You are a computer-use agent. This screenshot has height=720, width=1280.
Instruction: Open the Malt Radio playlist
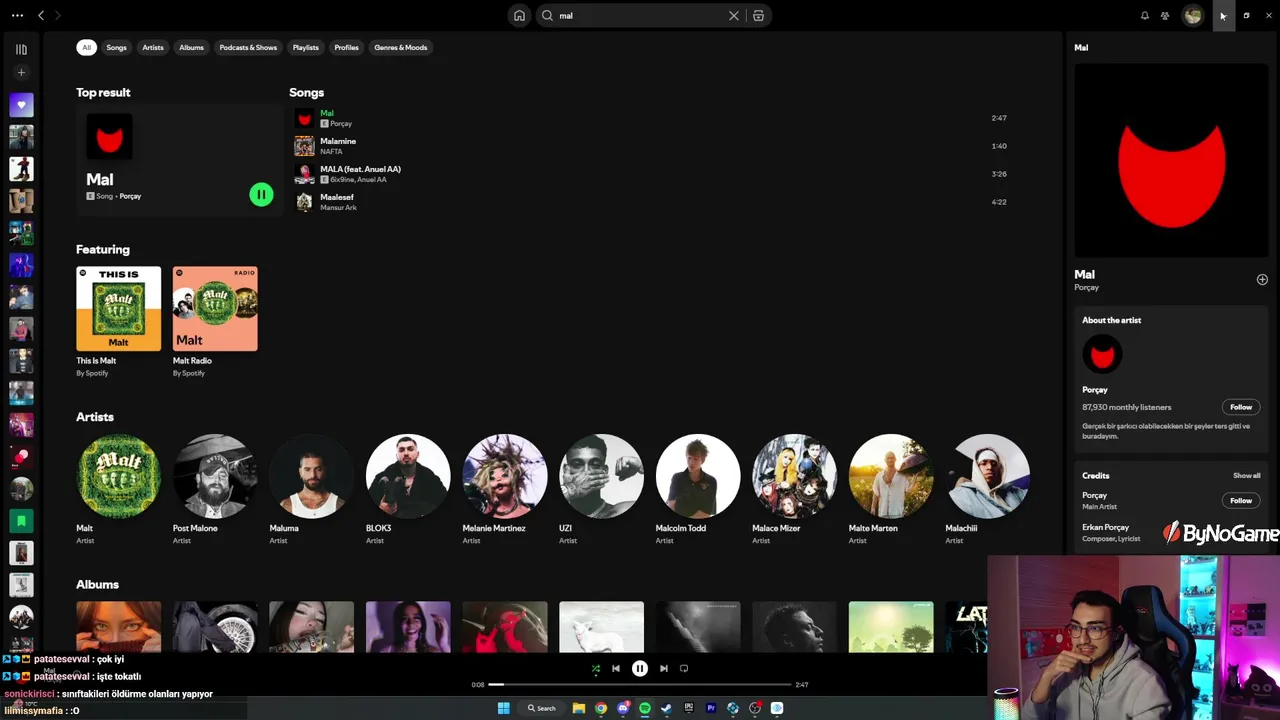click(215, 322)
